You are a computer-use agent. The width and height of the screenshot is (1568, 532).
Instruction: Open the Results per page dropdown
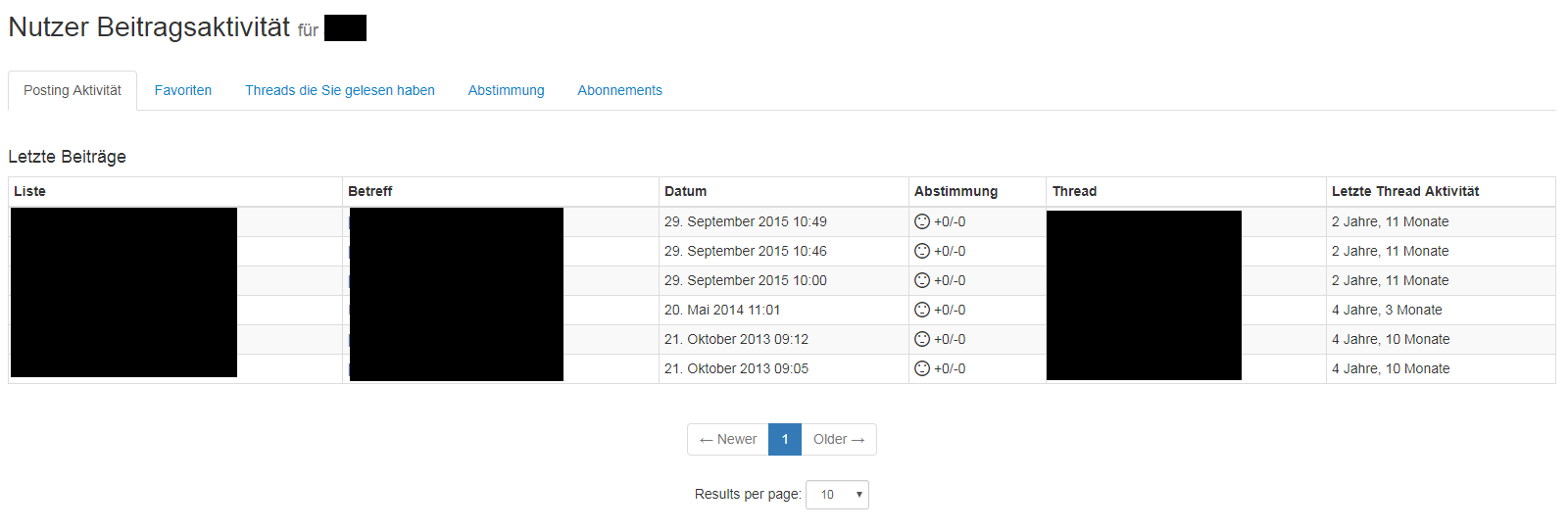pos(837,495)
